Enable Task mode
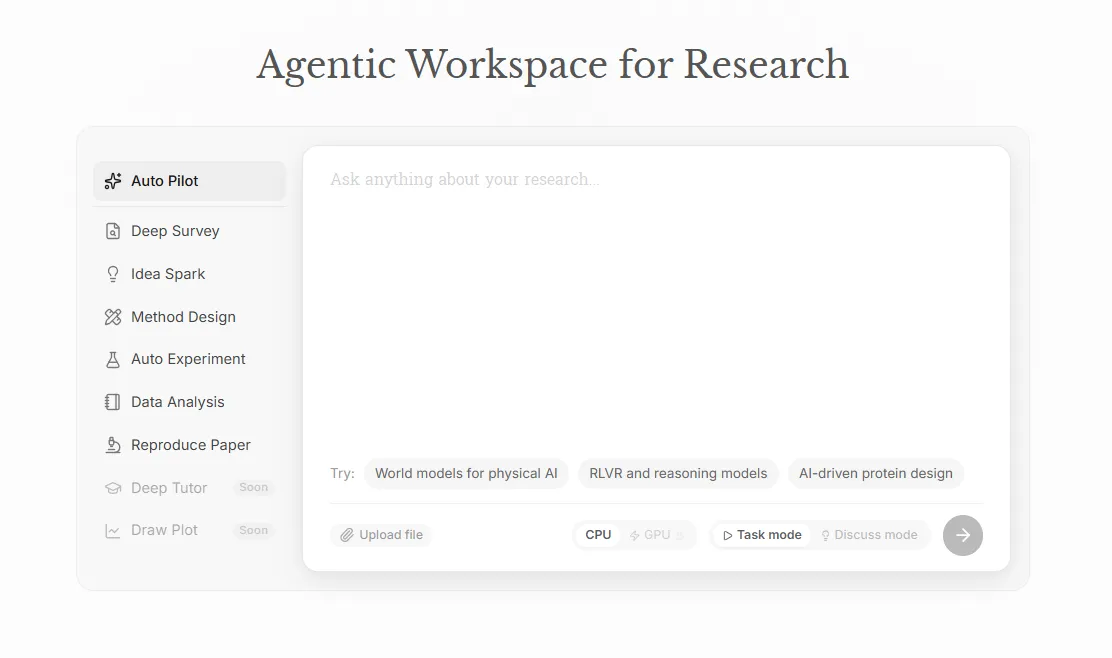Screen dimensions: 1112x658 click(x=762, y=535)
